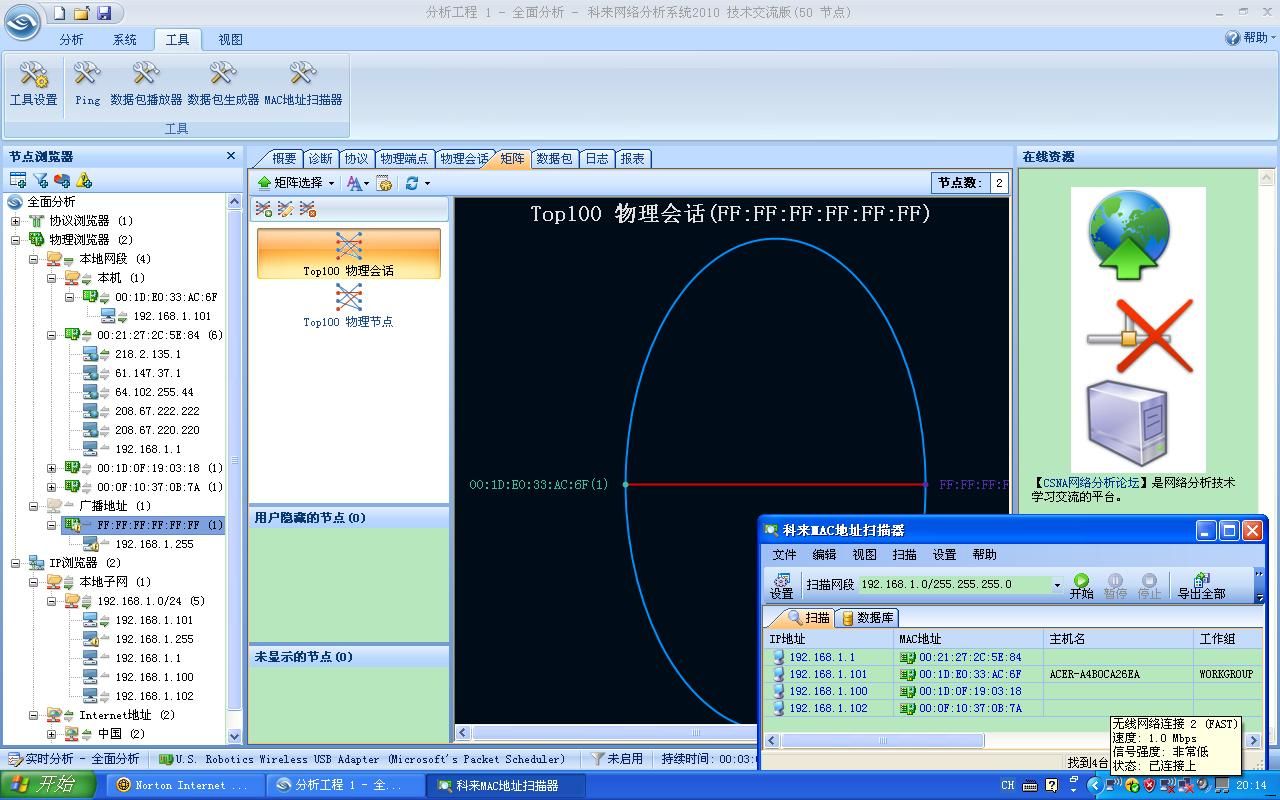Image resolution: width=1280 pixels, height=800 pixels.
Task: Open the 矩阵选择 dropdown menu
Action: (297, 183)
